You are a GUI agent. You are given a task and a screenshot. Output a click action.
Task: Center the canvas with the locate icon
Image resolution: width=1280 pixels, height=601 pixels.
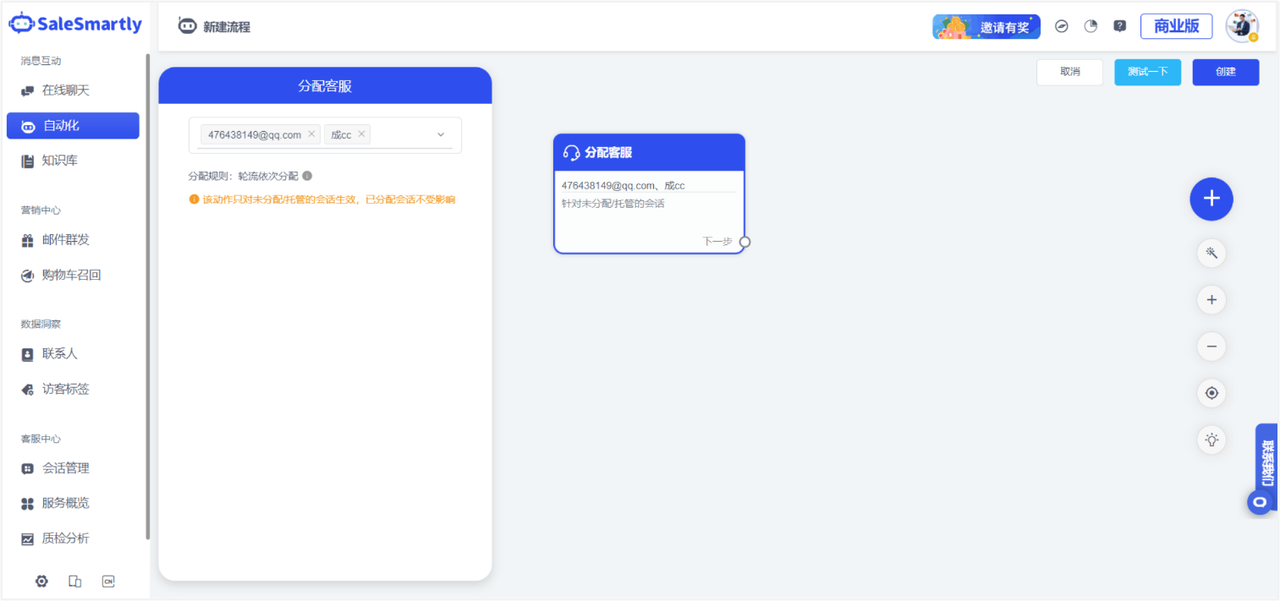click(x=1211, y=393)
